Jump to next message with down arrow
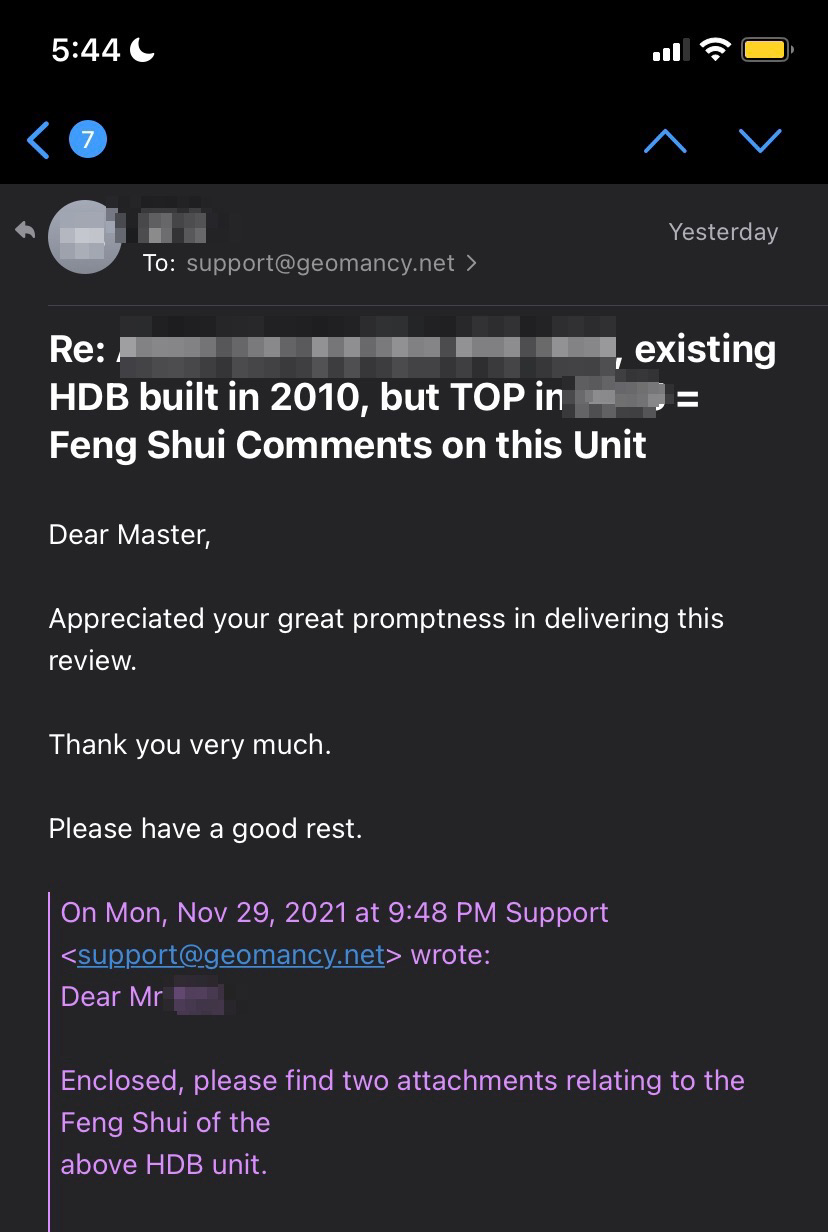 click(760, 141)
